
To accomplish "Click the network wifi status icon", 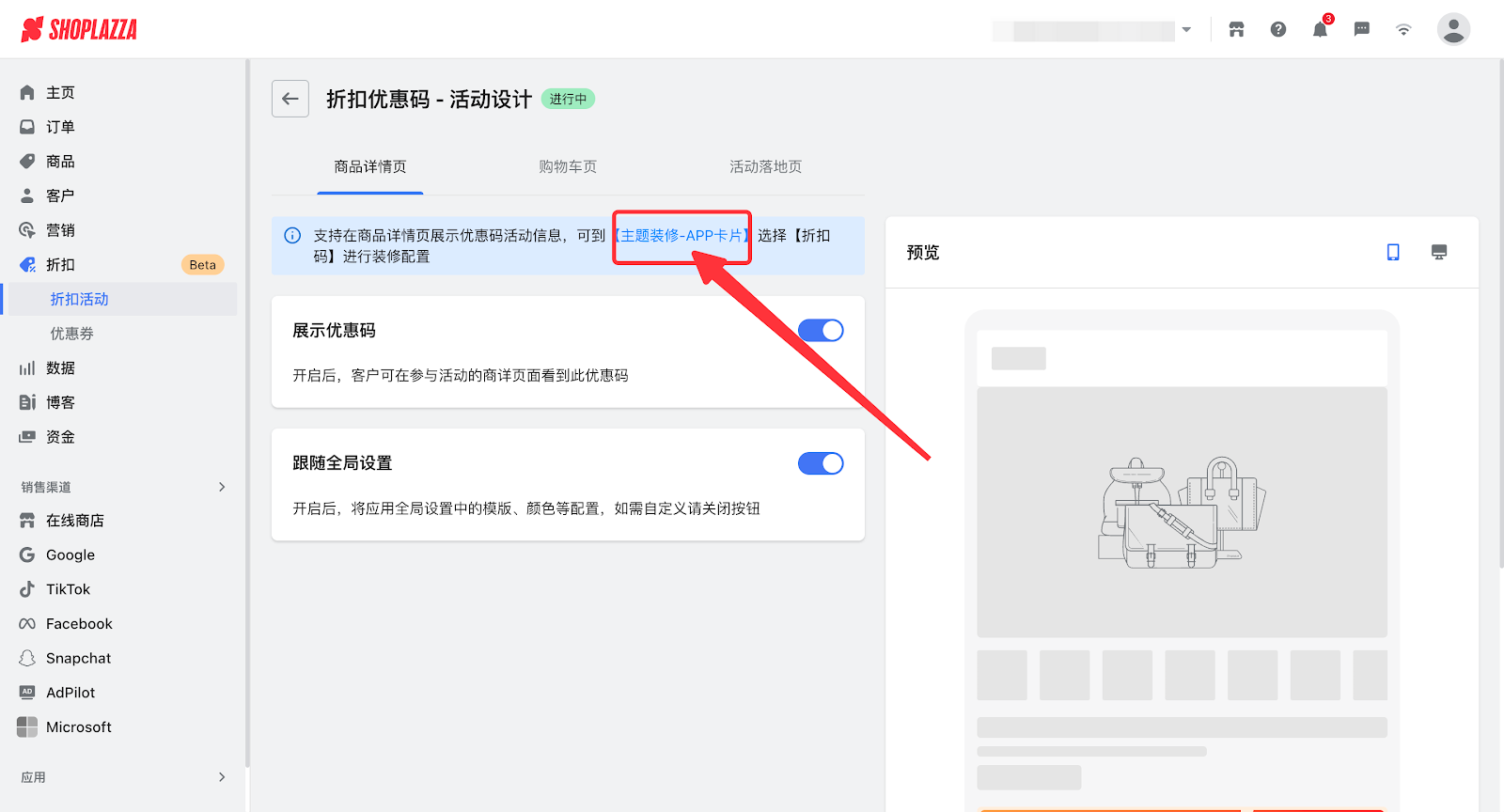I will [x=1402, y=29].
